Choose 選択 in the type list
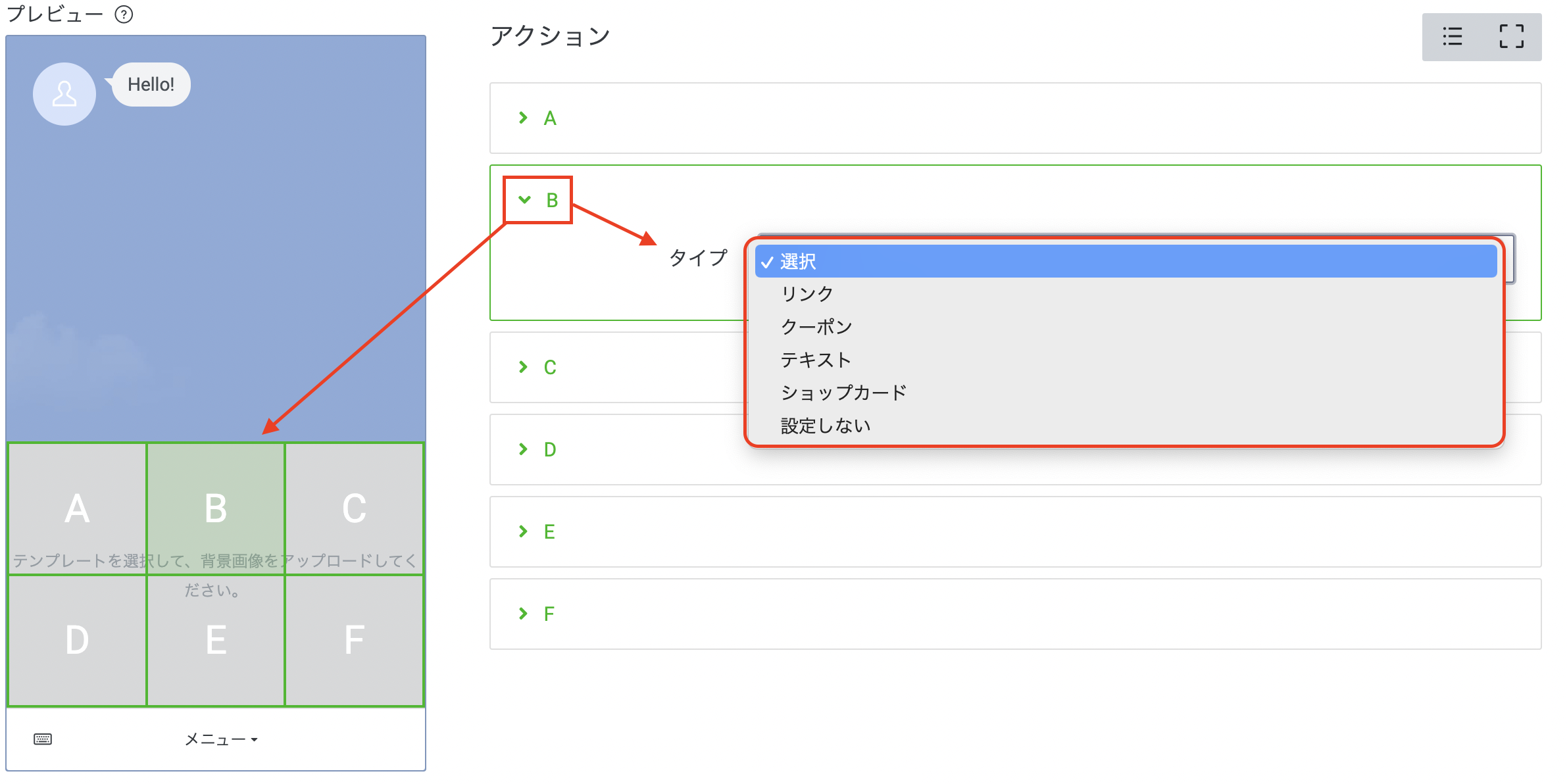 coord(1126,262)
